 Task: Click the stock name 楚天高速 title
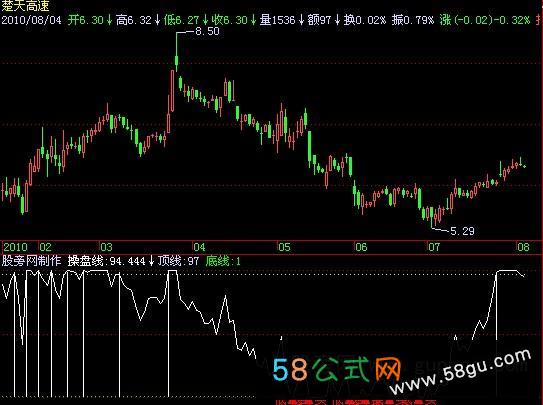tap(26, 6)
